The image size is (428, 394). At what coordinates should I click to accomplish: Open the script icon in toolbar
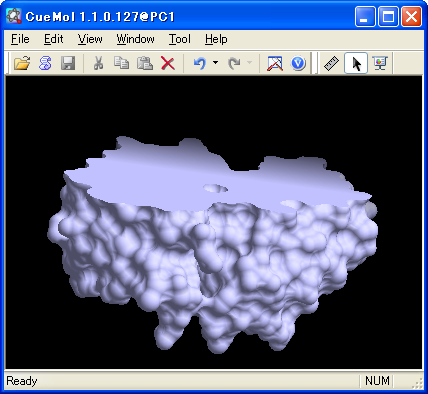(45, 63)
